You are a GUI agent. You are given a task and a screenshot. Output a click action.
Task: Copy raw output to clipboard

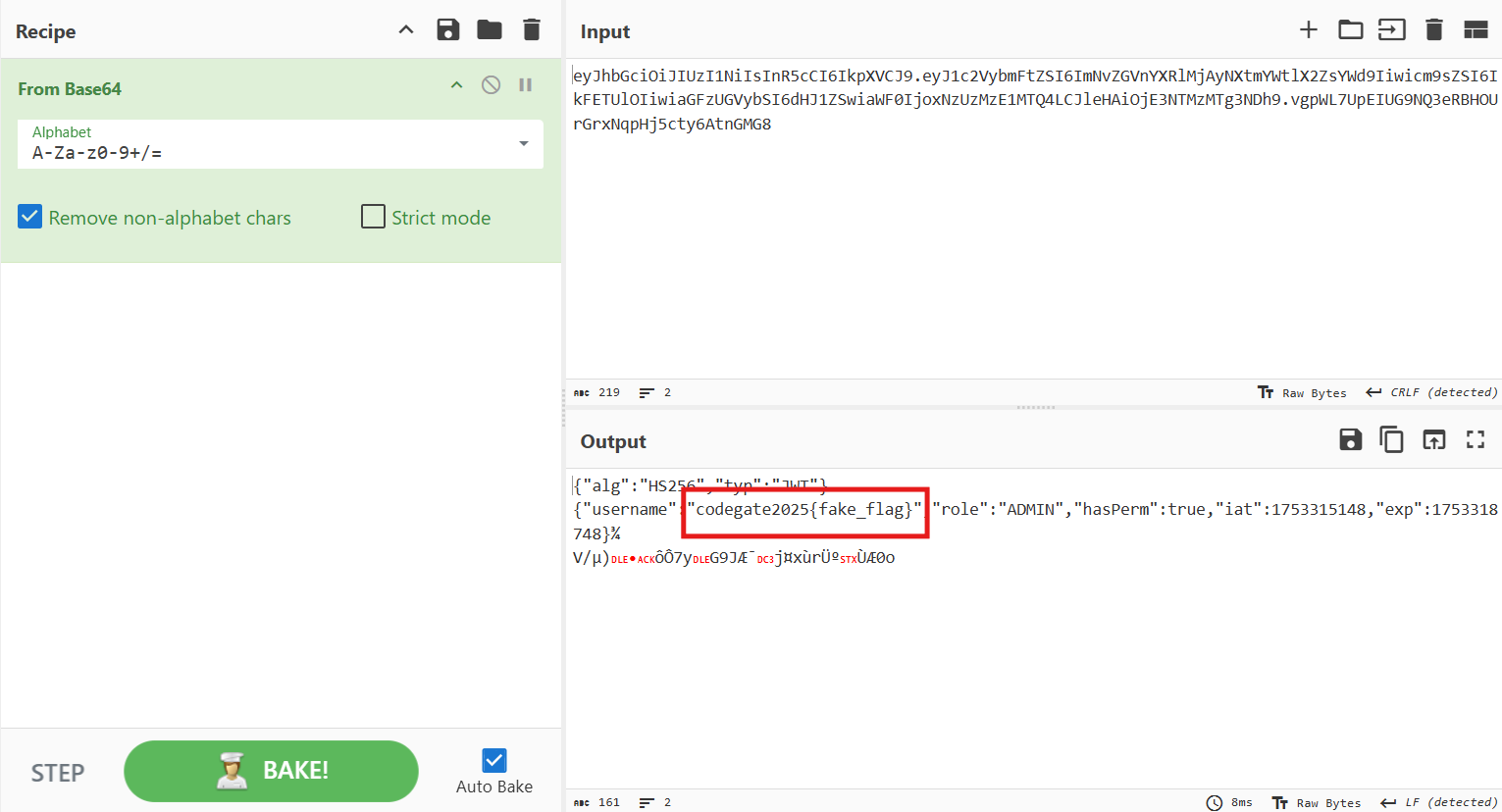(x=1392, y=439)
